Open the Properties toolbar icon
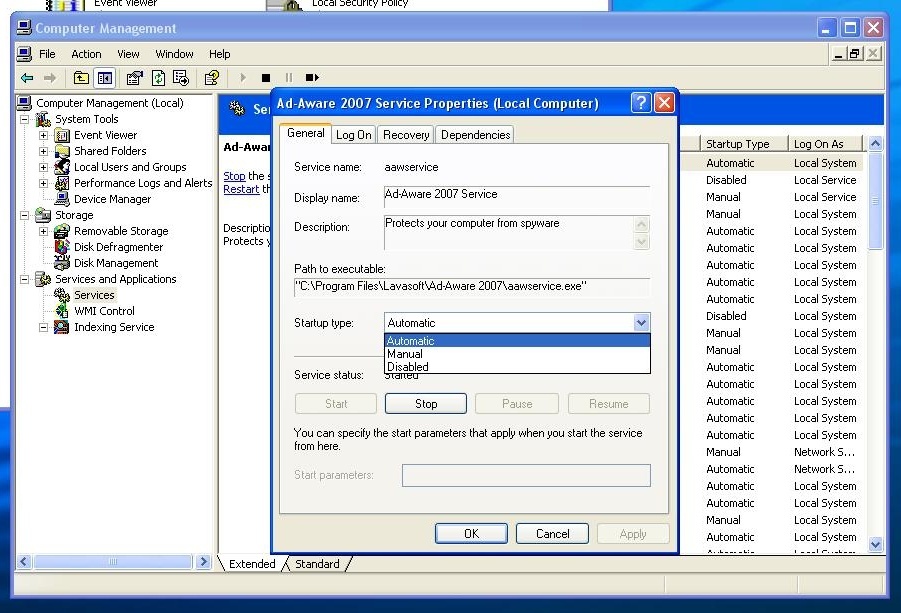901x613 pixels. point(134,78)
